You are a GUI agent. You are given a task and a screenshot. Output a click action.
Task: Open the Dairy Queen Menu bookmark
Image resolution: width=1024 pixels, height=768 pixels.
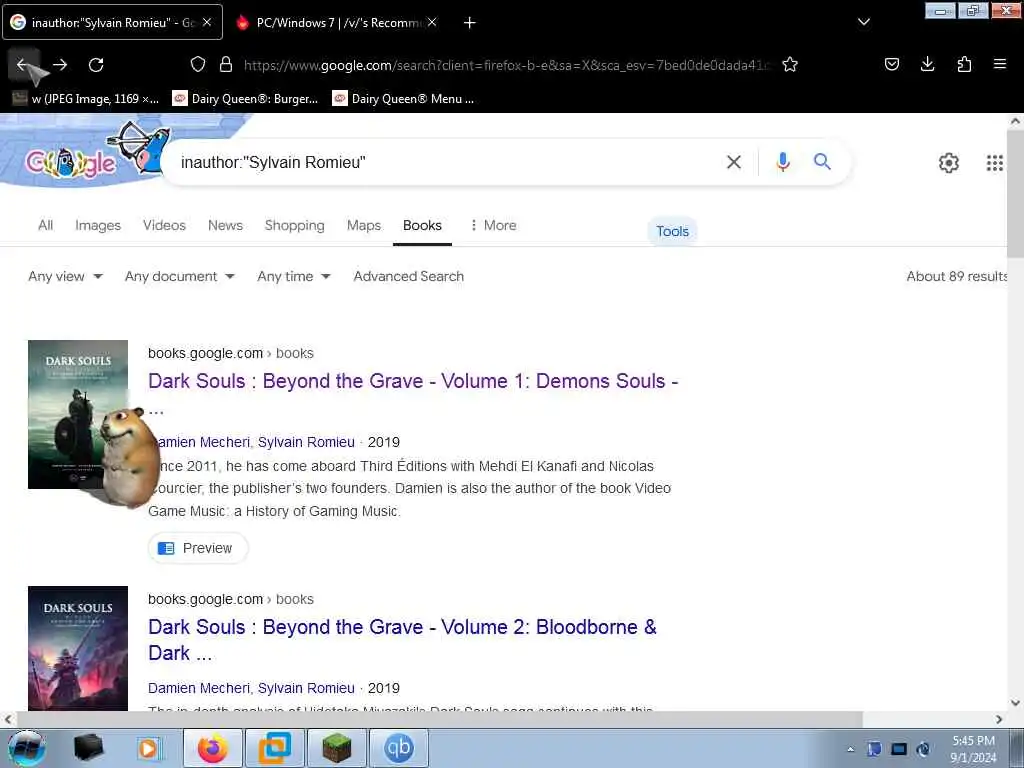[403, 99]
